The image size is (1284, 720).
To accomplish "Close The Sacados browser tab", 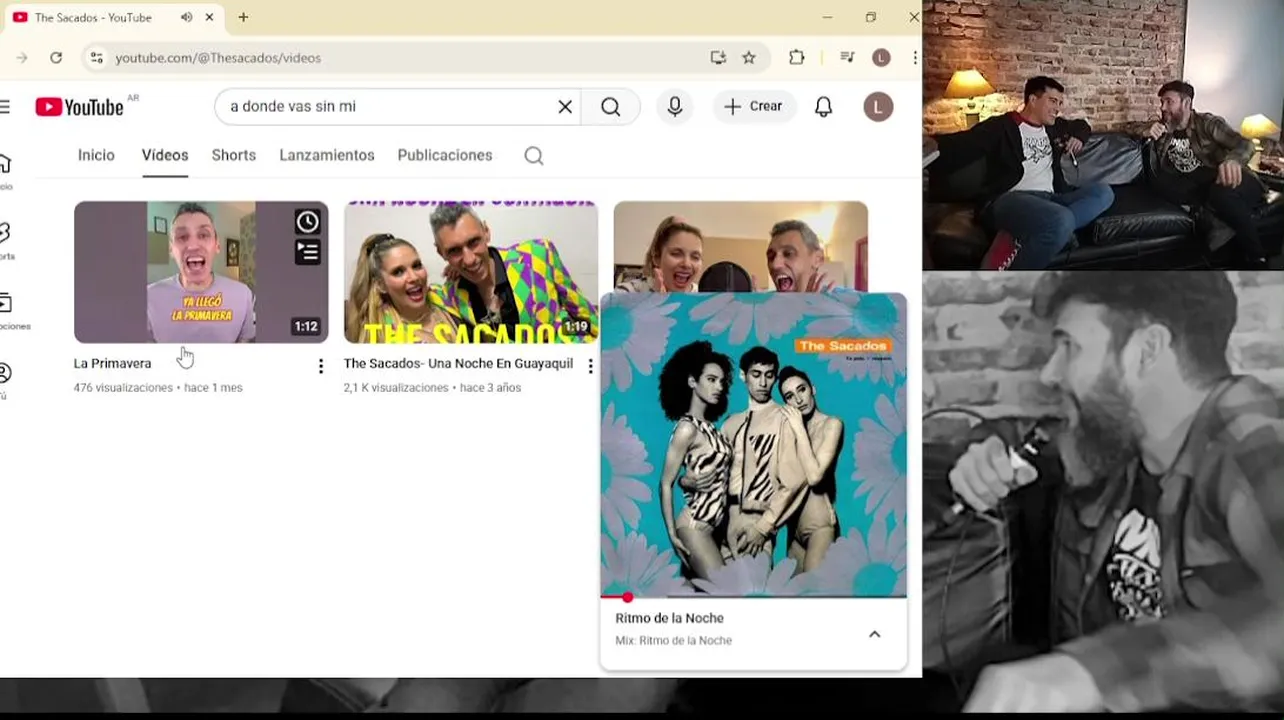I will pyautogui.click(x=210, y=18).
